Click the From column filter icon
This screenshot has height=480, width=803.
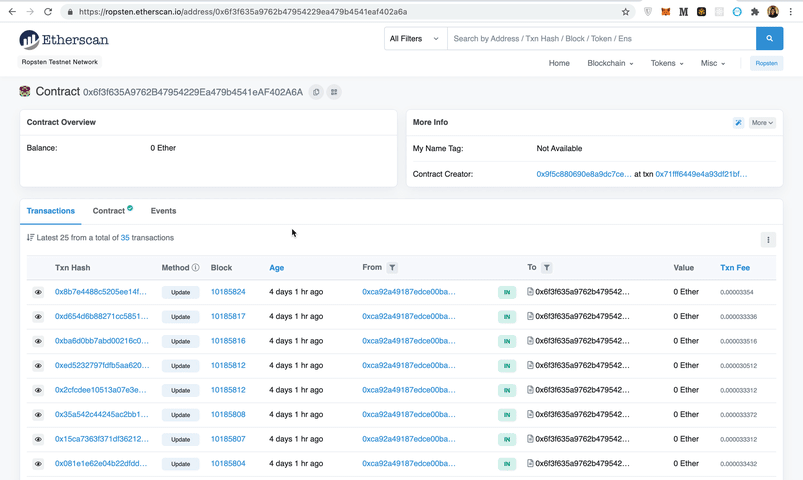(x=392, y=268)
